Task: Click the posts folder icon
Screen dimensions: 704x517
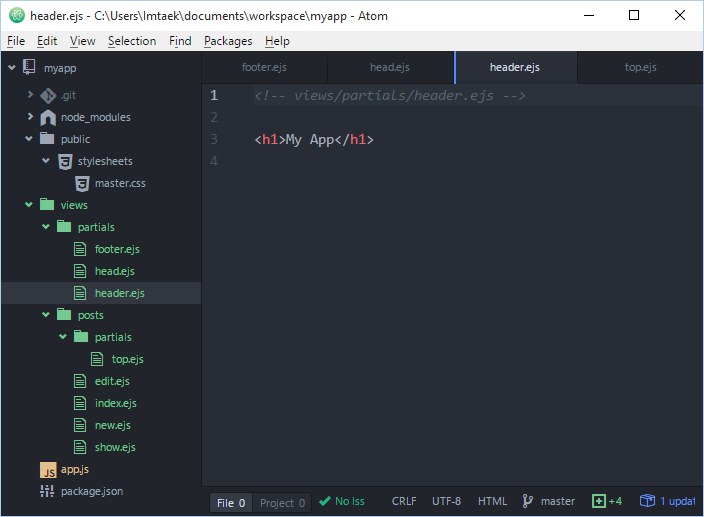Action: tap(64, 314)
